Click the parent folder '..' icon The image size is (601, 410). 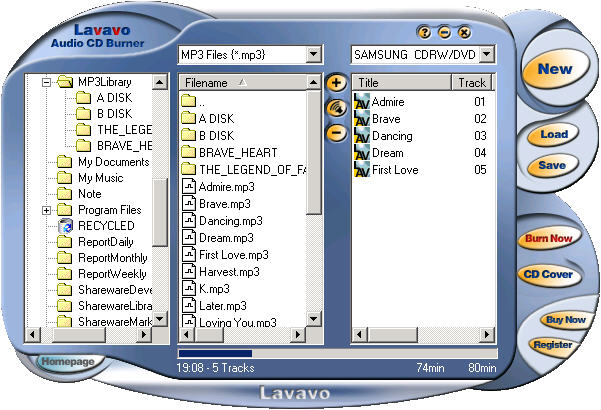pos(188,101)
